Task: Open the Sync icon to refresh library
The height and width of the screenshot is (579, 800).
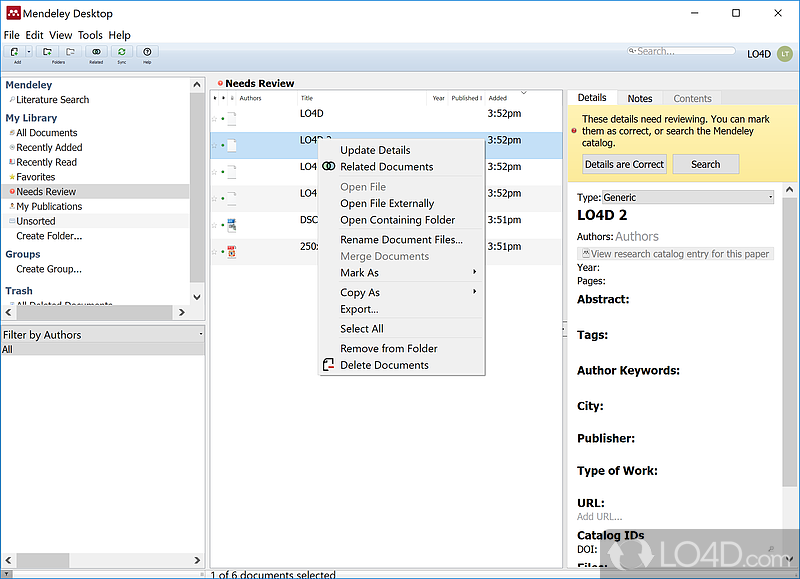Action: 121,50
